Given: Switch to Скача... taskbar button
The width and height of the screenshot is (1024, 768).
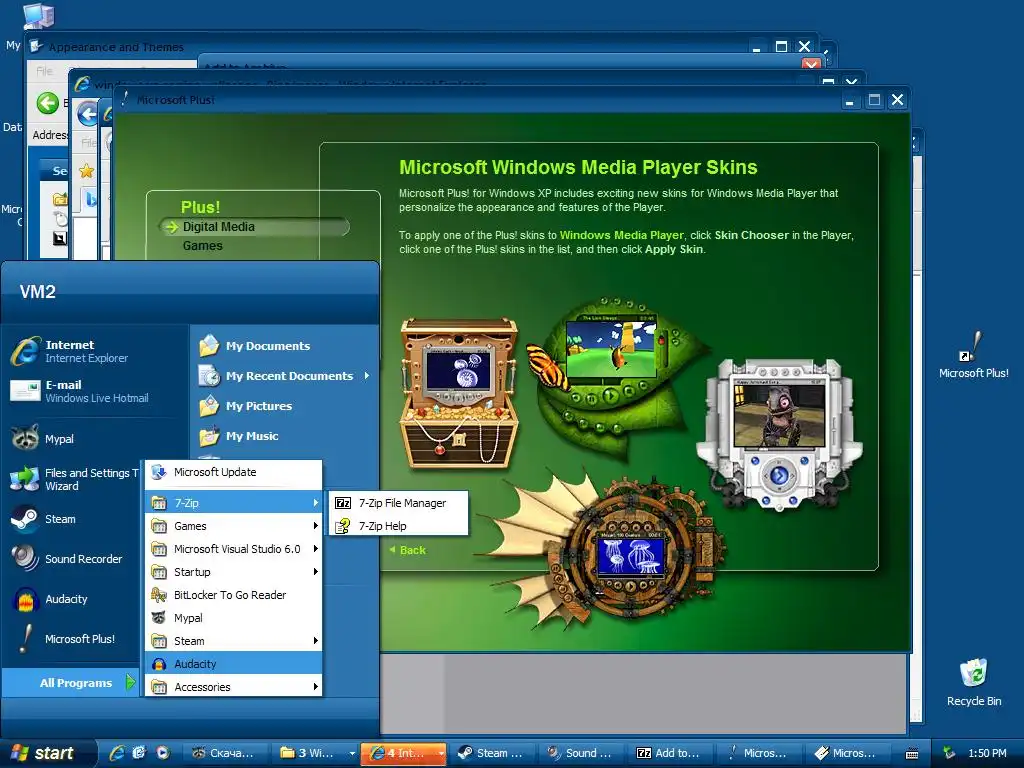Looking at the screenshot, I should pyautogui.click(x=223, y=753).
